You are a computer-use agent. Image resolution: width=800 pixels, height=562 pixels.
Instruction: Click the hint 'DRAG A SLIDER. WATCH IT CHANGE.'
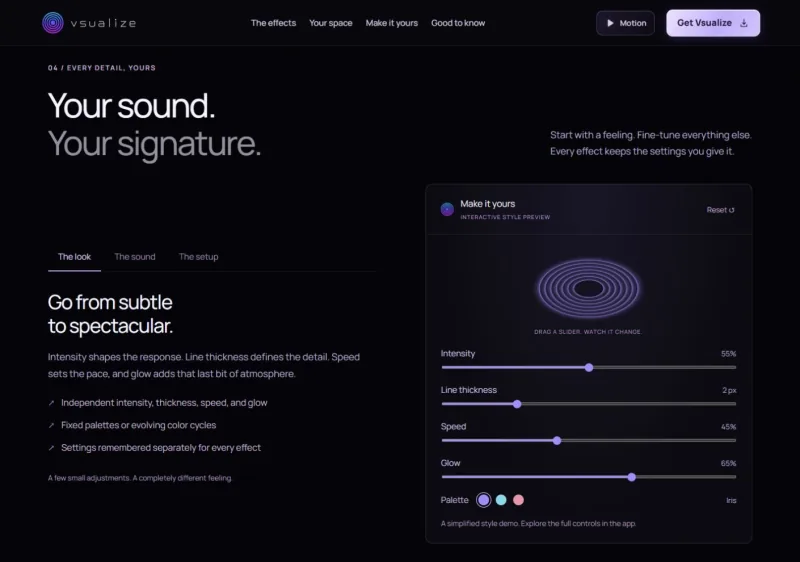pos(588,332)
